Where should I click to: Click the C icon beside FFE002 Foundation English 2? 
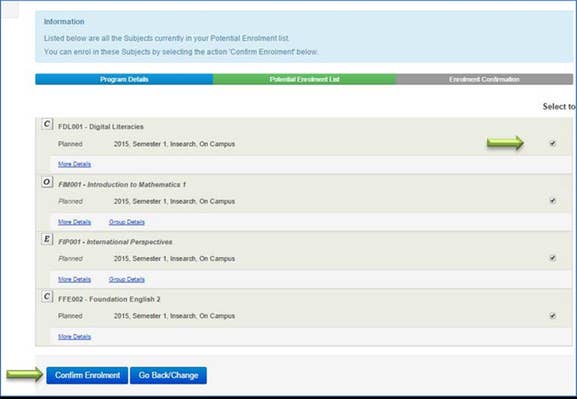coord(47,296)
